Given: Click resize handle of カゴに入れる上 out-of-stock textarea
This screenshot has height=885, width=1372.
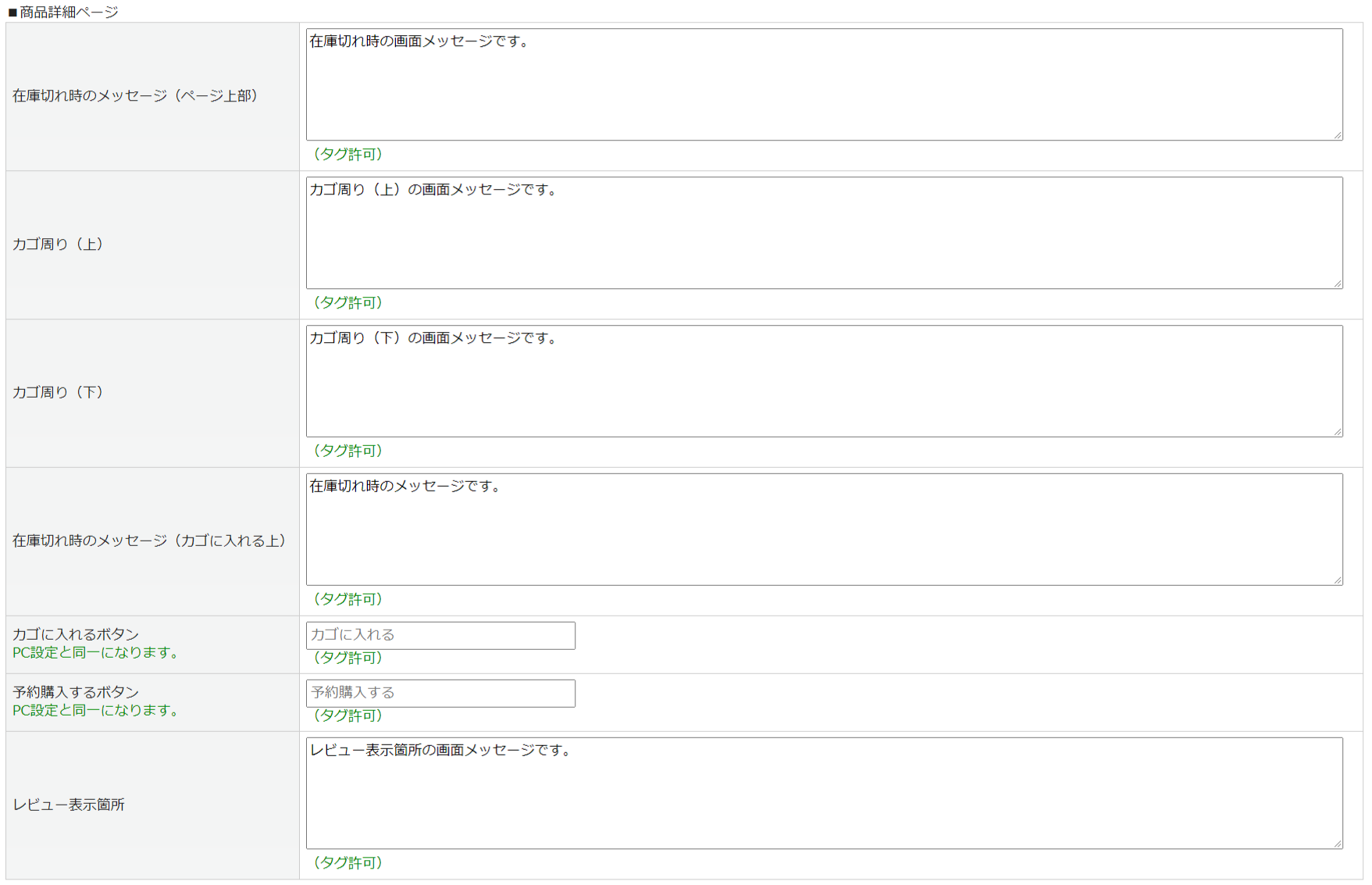Looking at the screenshot, I should (x=1338, y=580).
